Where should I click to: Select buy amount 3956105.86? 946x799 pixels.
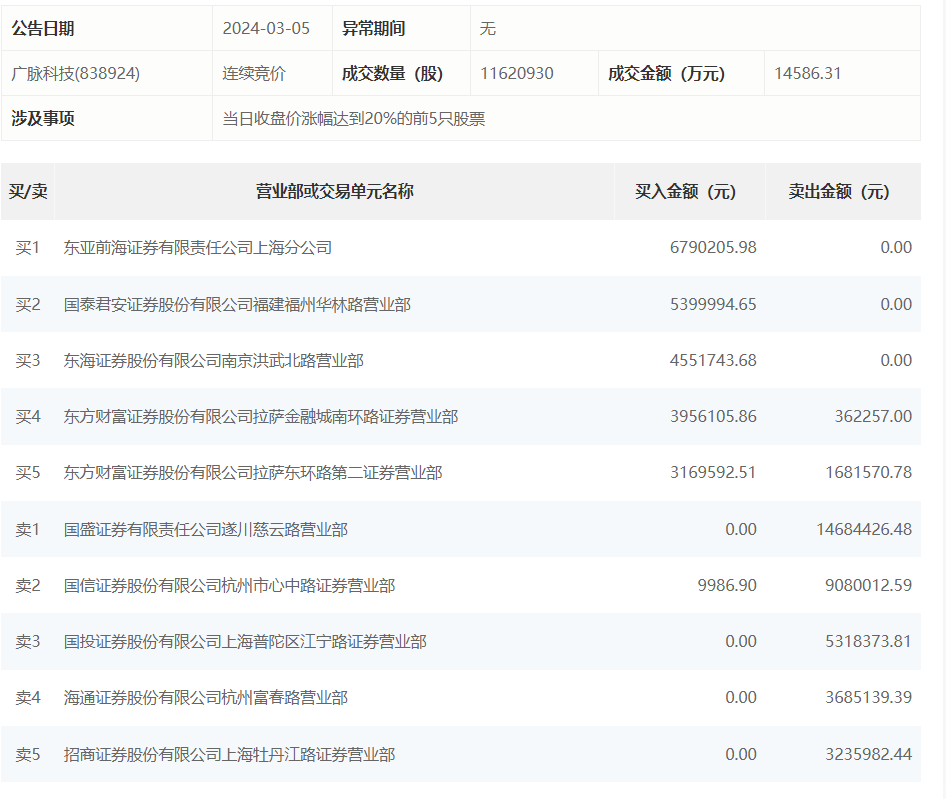[x=713, y=416]
